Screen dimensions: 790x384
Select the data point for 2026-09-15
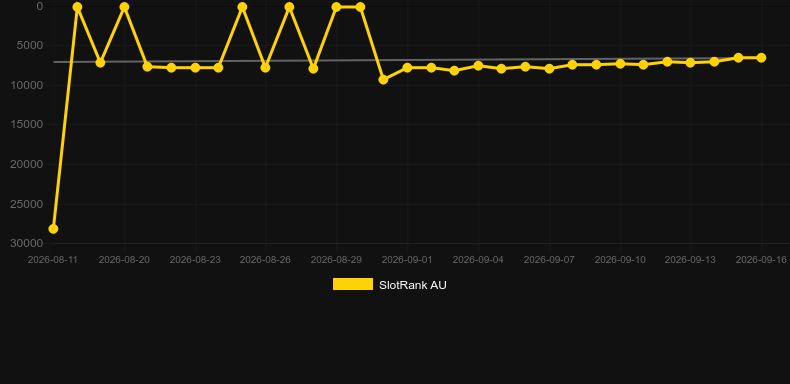click(x=738, y=58)
